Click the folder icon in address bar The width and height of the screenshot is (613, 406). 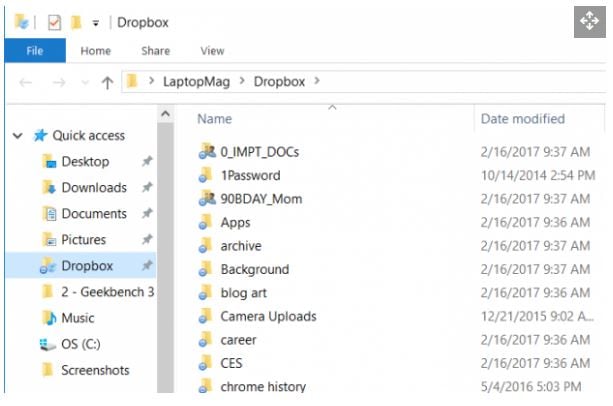pos(132,81)
